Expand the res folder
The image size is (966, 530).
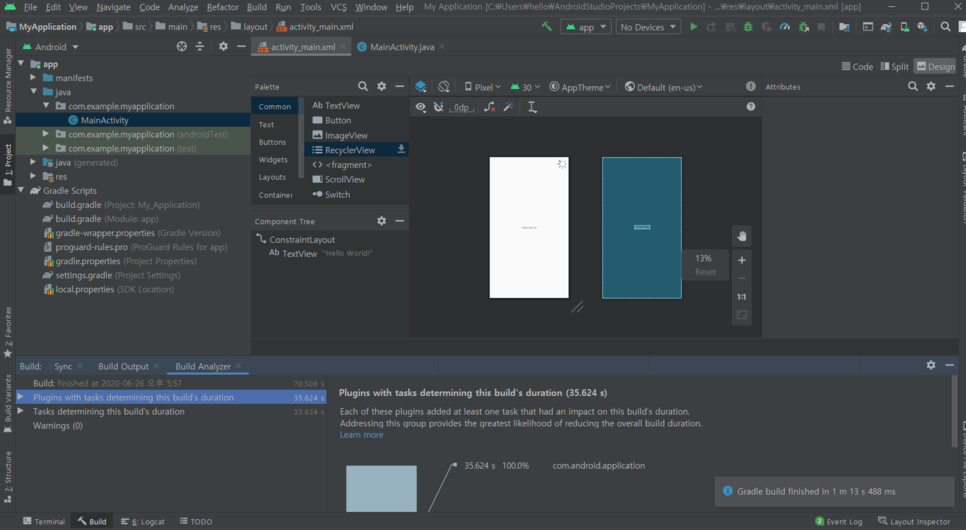[33, 176]
